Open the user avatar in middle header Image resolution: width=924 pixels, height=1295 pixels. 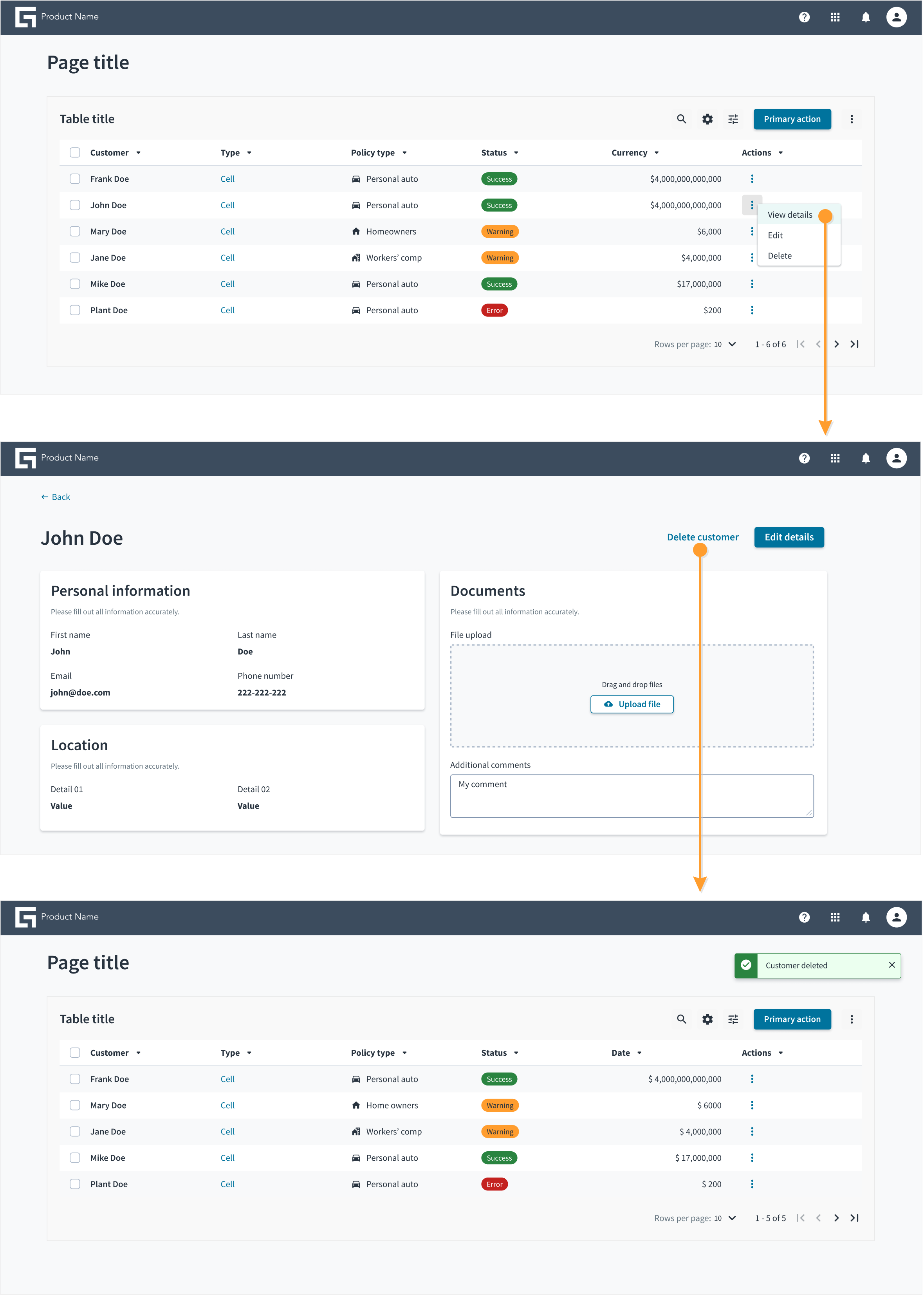click(x=897, y=459)
